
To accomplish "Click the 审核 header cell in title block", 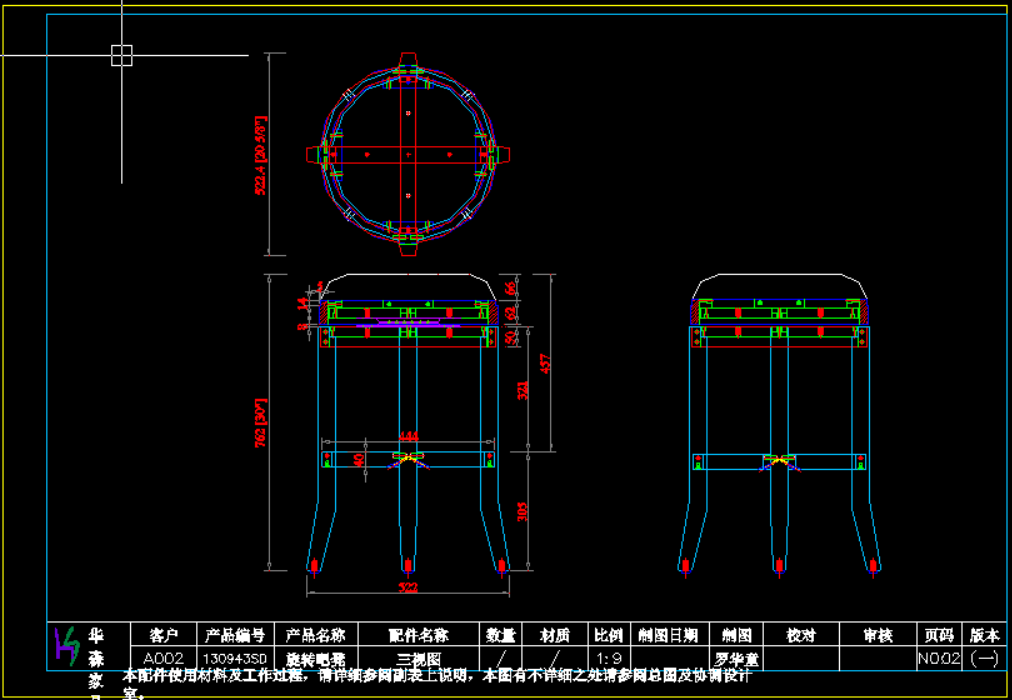I will [x=878, y=635].
